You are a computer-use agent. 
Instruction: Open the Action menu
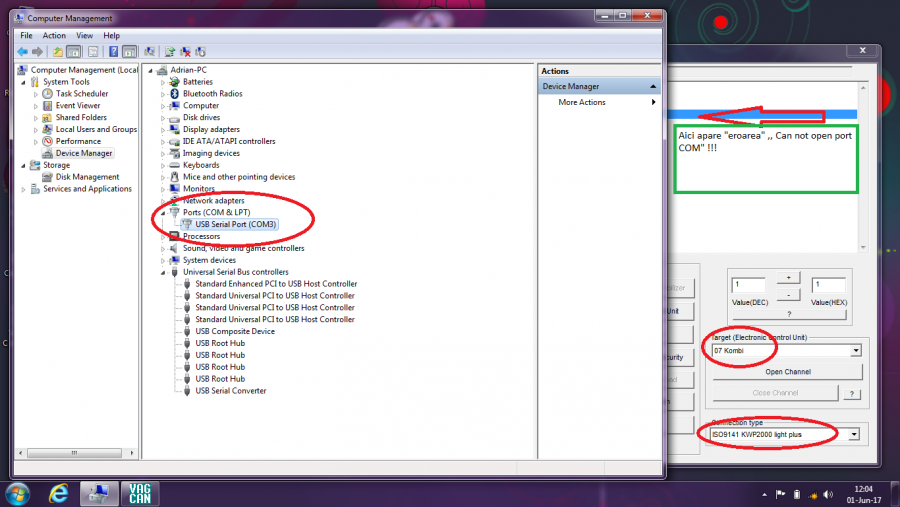tap(54, 36)
